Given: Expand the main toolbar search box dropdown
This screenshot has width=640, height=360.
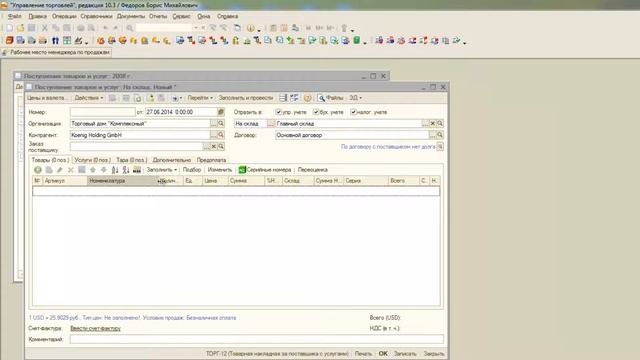Looking at the screenshot, I should tap(196, 28).
